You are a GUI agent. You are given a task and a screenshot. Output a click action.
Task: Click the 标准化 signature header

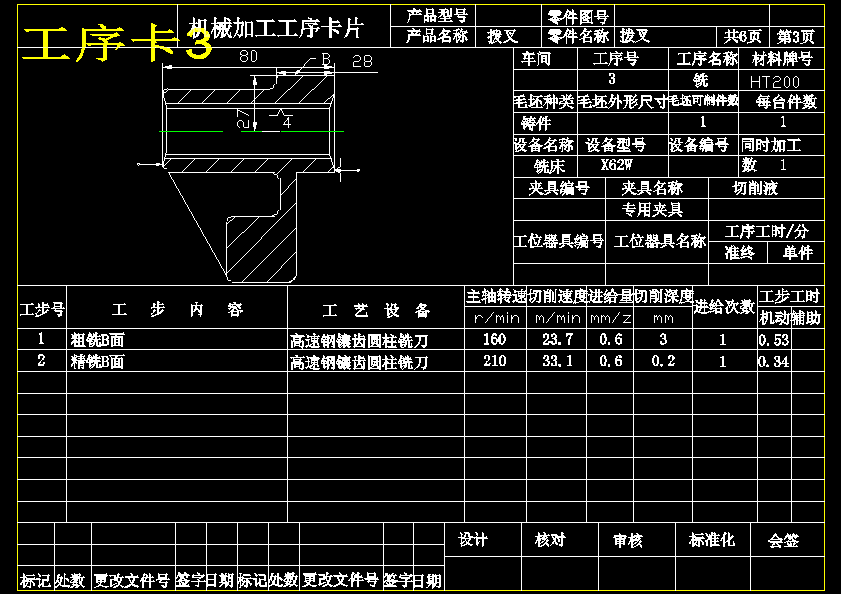[x=712, y=540]
